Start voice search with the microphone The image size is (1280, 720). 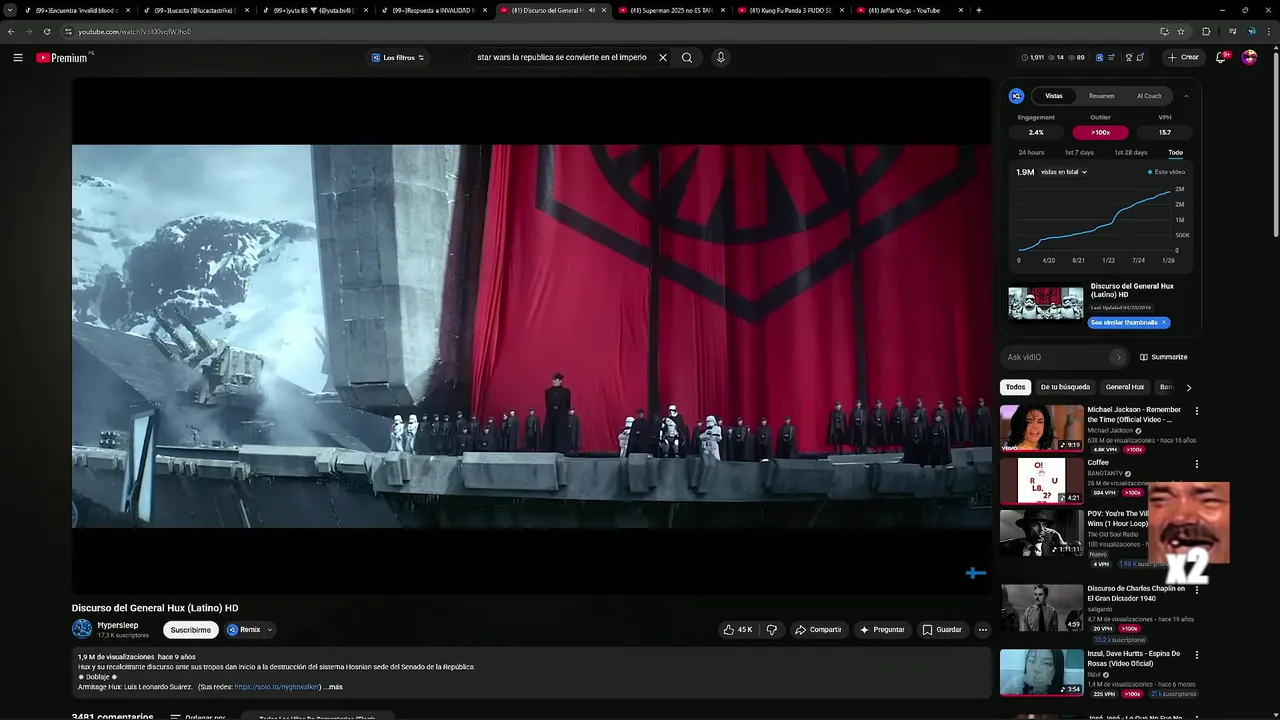(720, 58)
